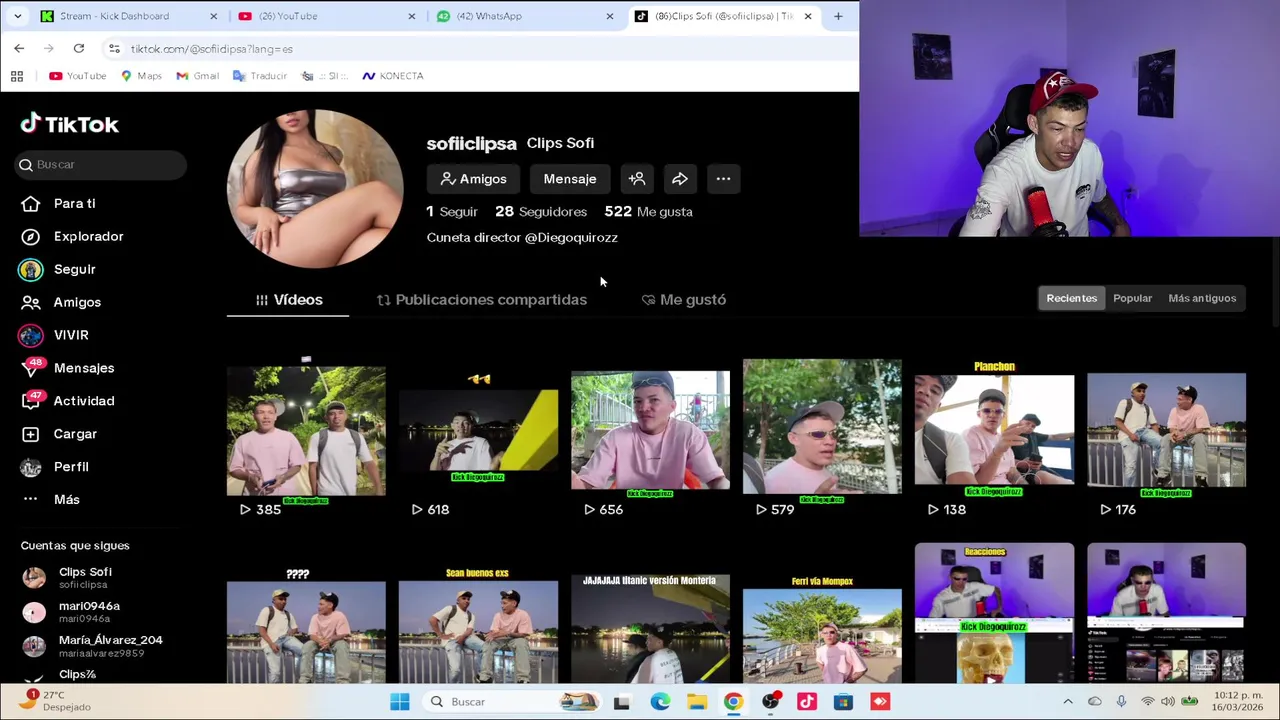This screenshot has width=1280, height=720.
Task: Open the KONECTA bookmark
Action: pos(393,76)
